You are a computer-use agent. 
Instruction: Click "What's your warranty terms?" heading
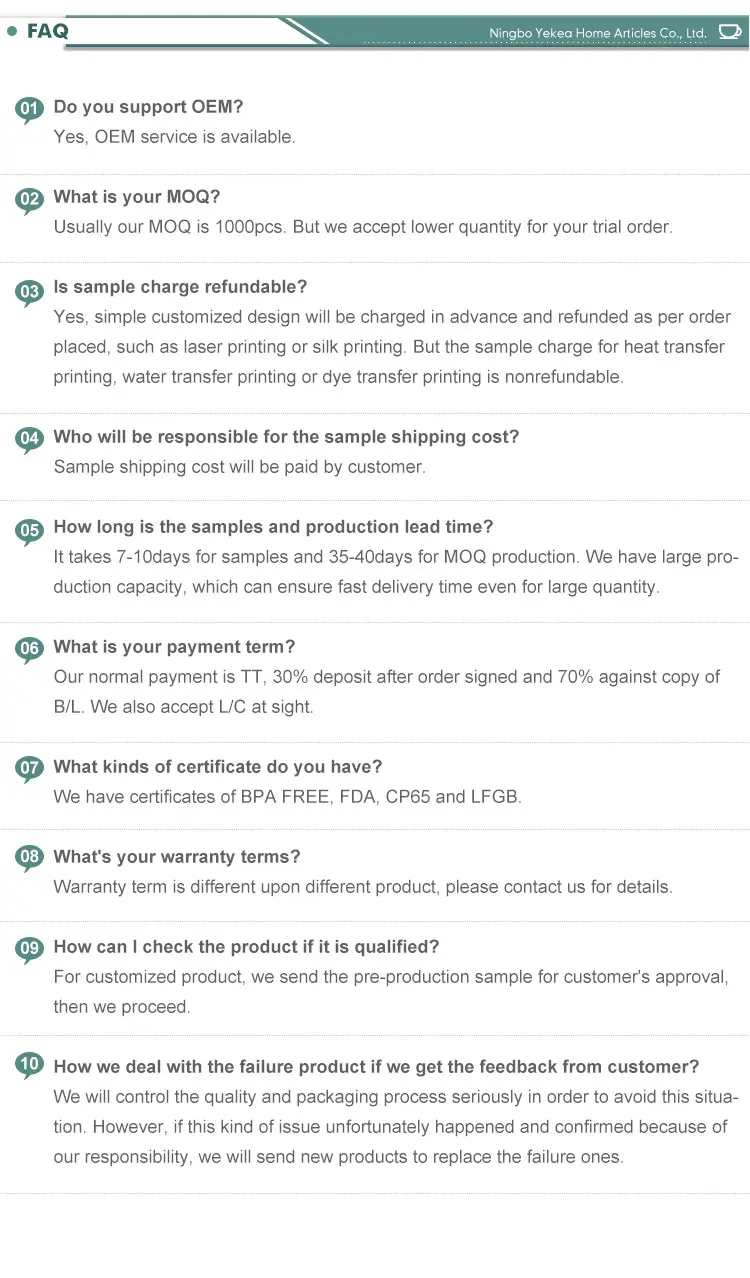pyautogui.click(x=177, y=857)
